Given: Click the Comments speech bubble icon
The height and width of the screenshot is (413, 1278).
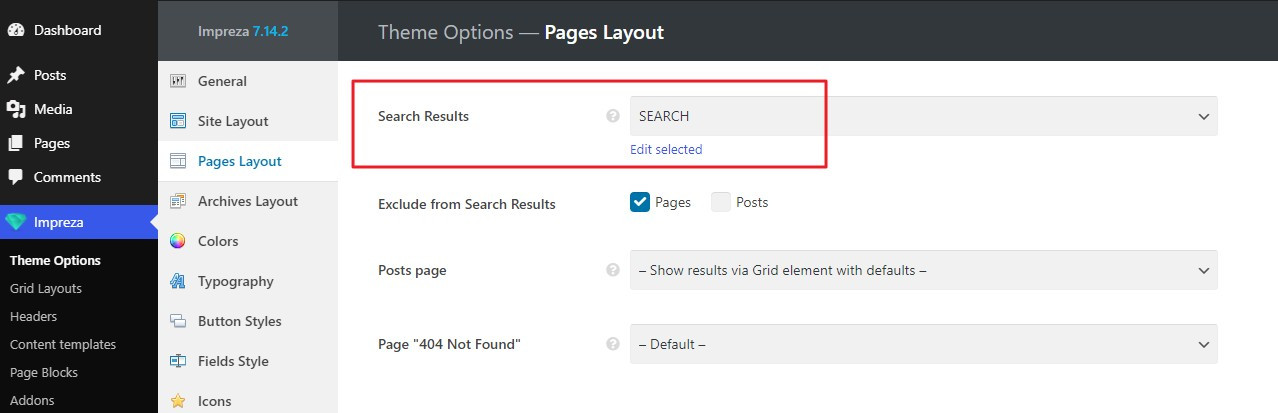Looking at the screenshot, I should pos(16,177).
